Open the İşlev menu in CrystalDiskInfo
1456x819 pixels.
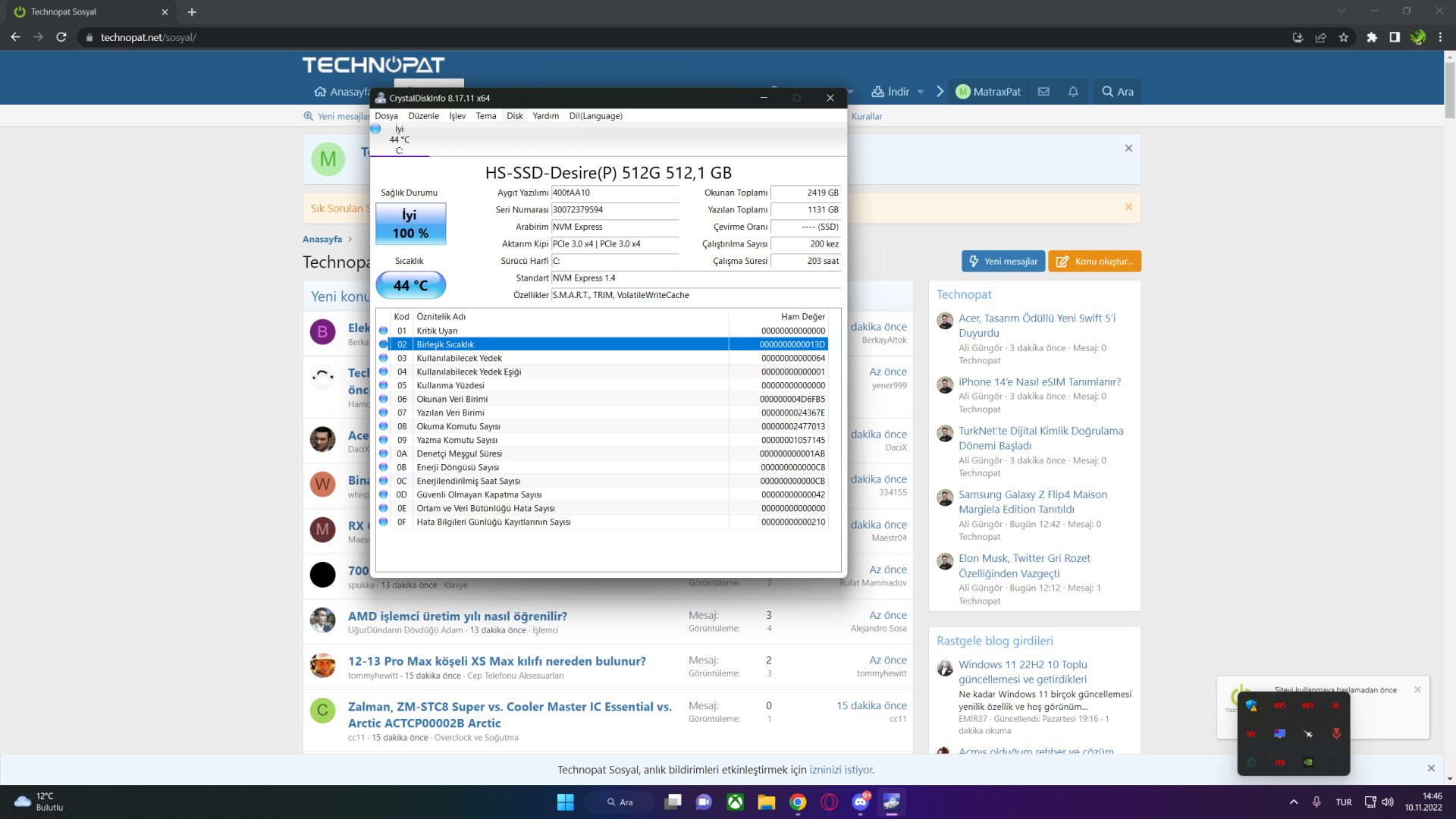457,116
